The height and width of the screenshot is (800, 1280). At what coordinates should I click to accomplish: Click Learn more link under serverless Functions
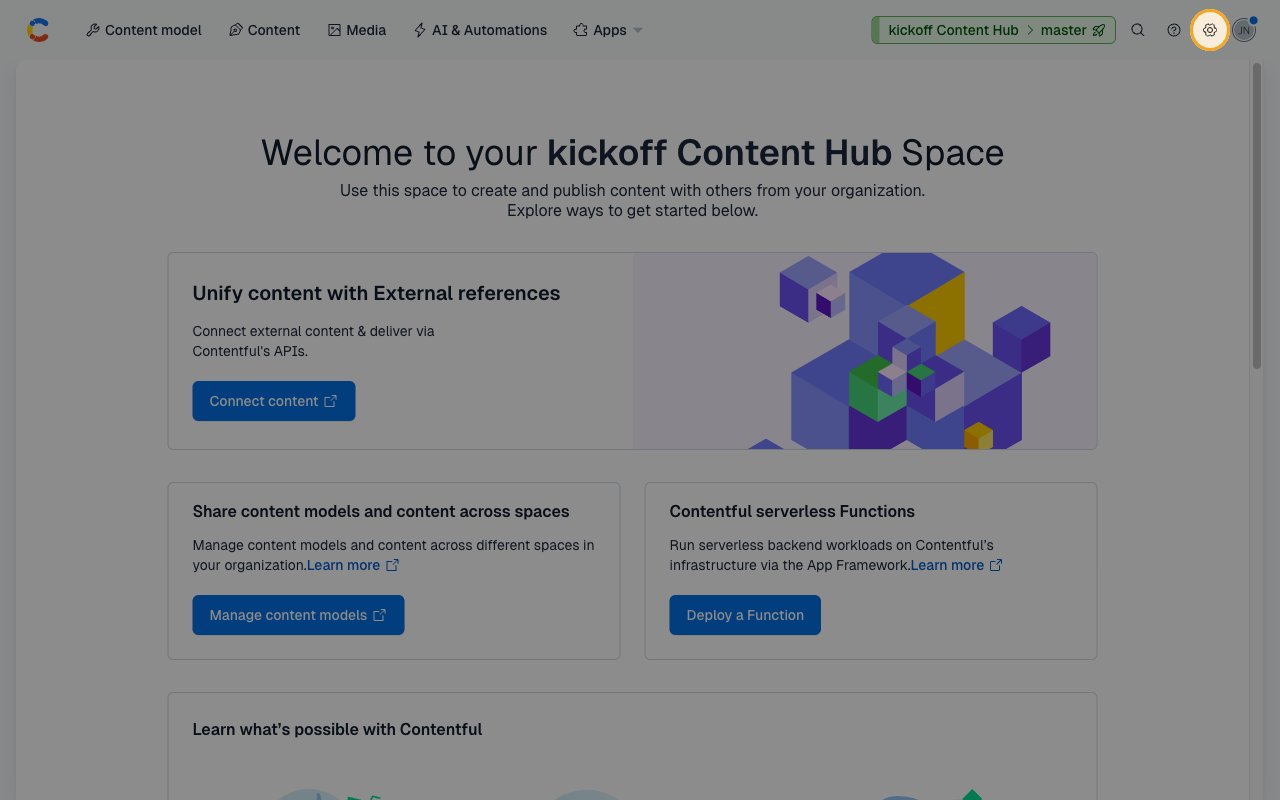(956, 565)
